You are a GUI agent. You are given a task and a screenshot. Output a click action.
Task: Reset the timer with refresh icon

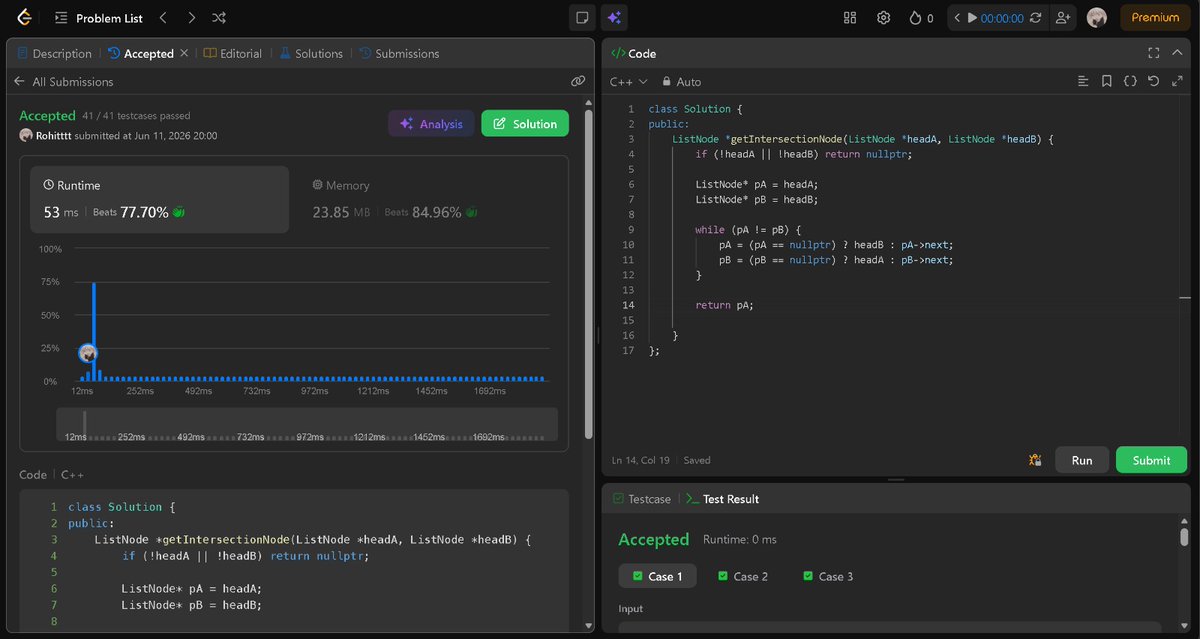pos(1036,18)
